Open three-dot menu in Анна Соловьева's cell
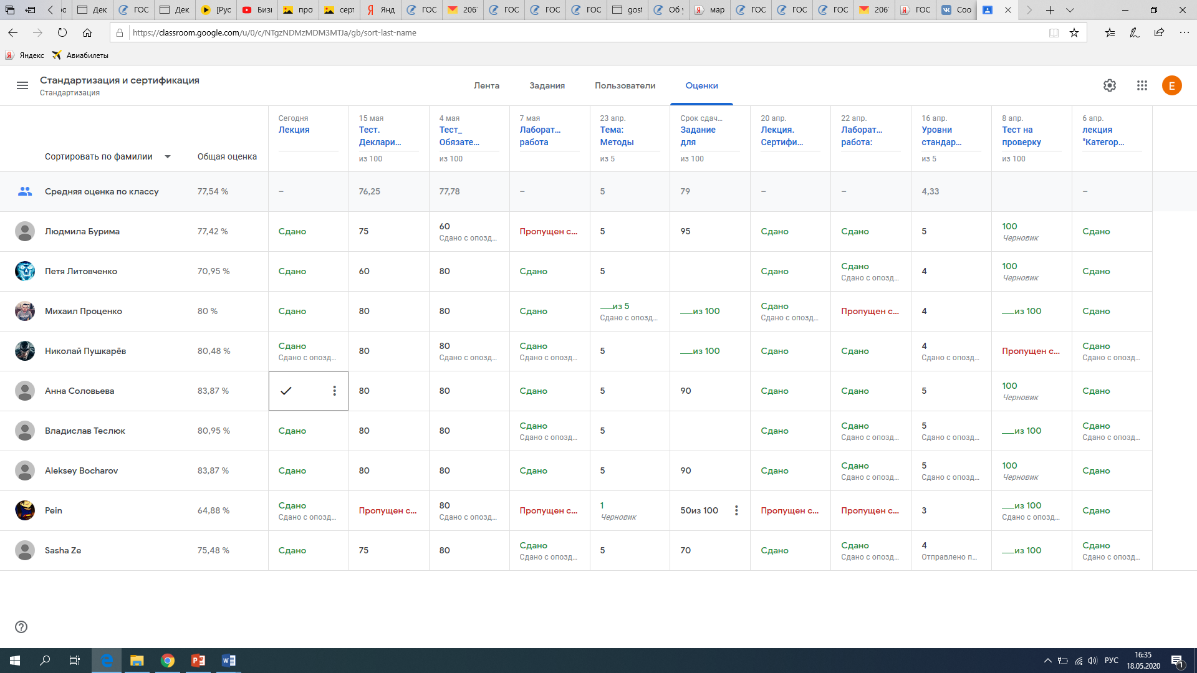This screenshot has width=1197, height=673. pyautogui.click(x=334, y=391)
